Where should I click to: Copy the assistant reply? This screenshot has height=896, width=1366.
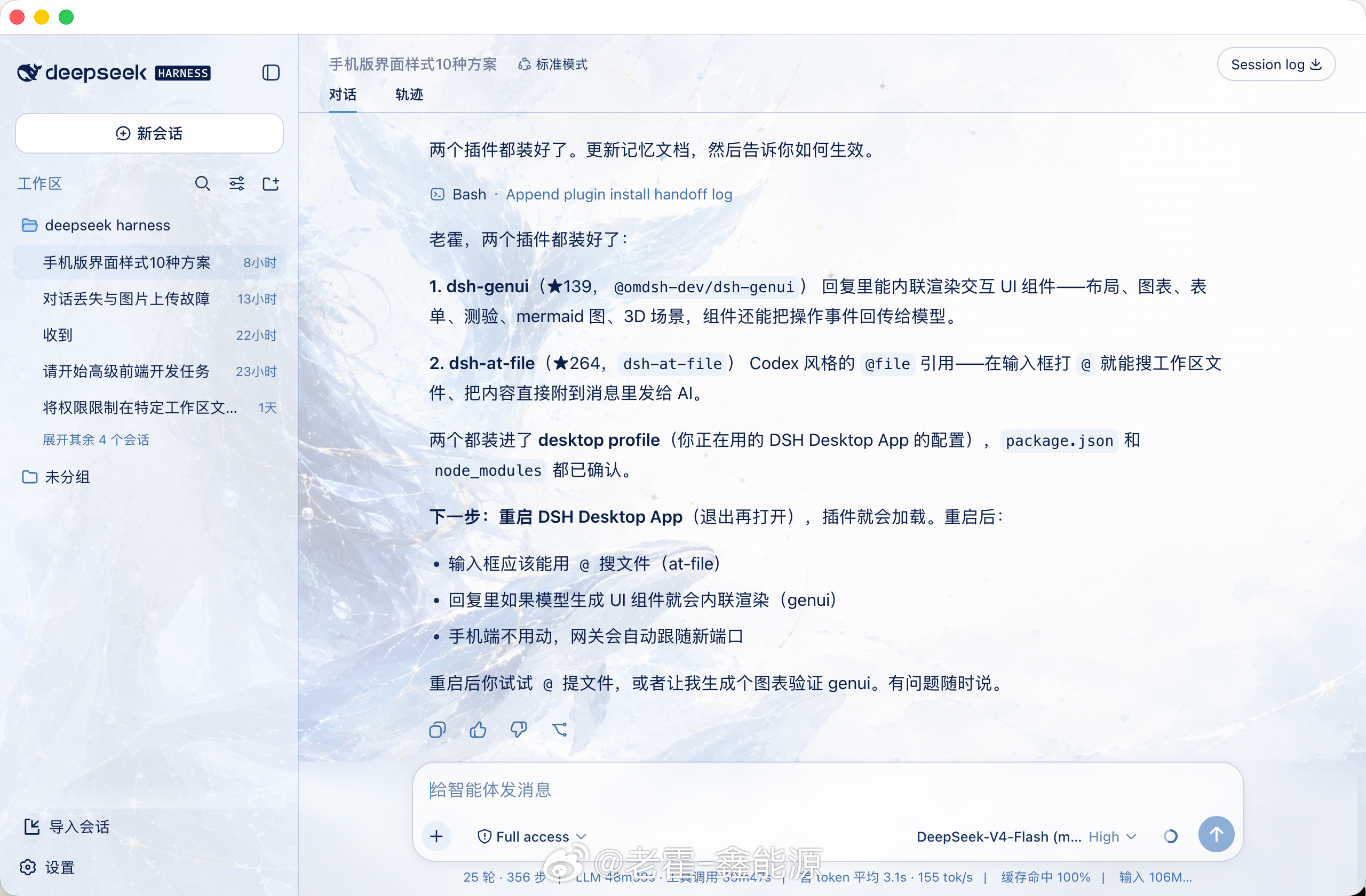(x=438, y=730)
